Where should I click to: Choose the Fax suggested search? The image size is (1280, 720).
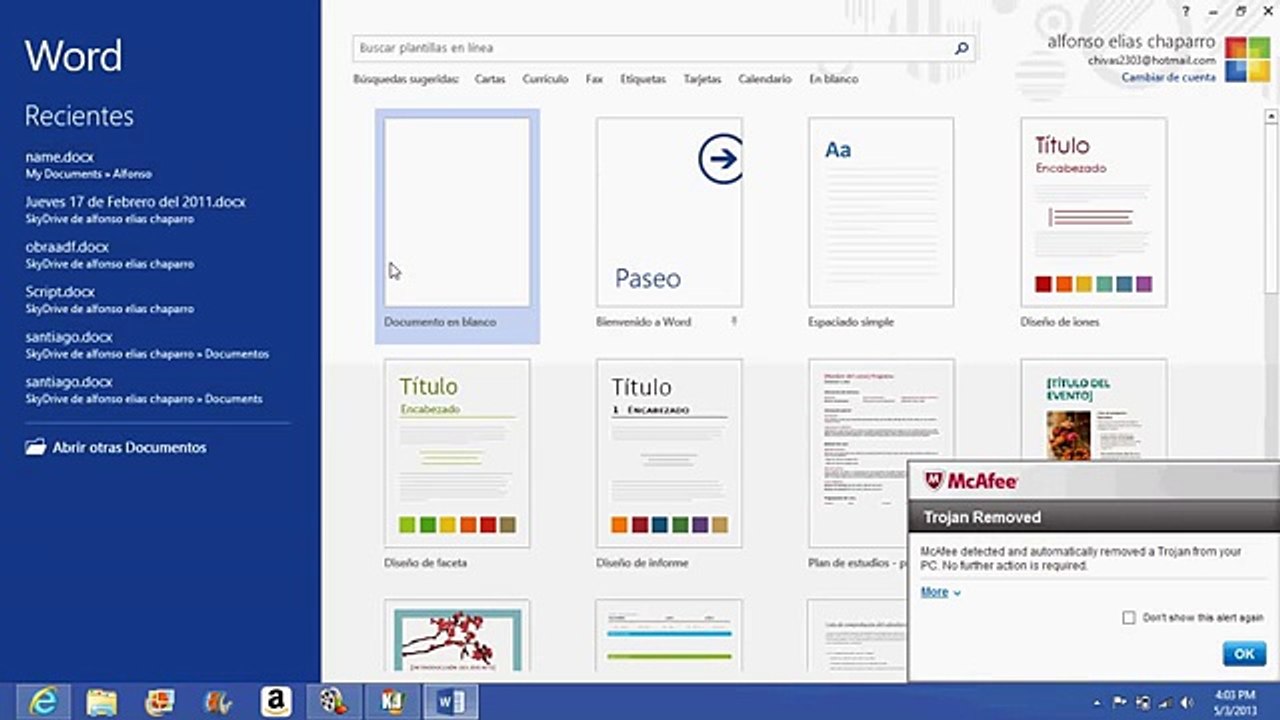click(x=594, y=79)
